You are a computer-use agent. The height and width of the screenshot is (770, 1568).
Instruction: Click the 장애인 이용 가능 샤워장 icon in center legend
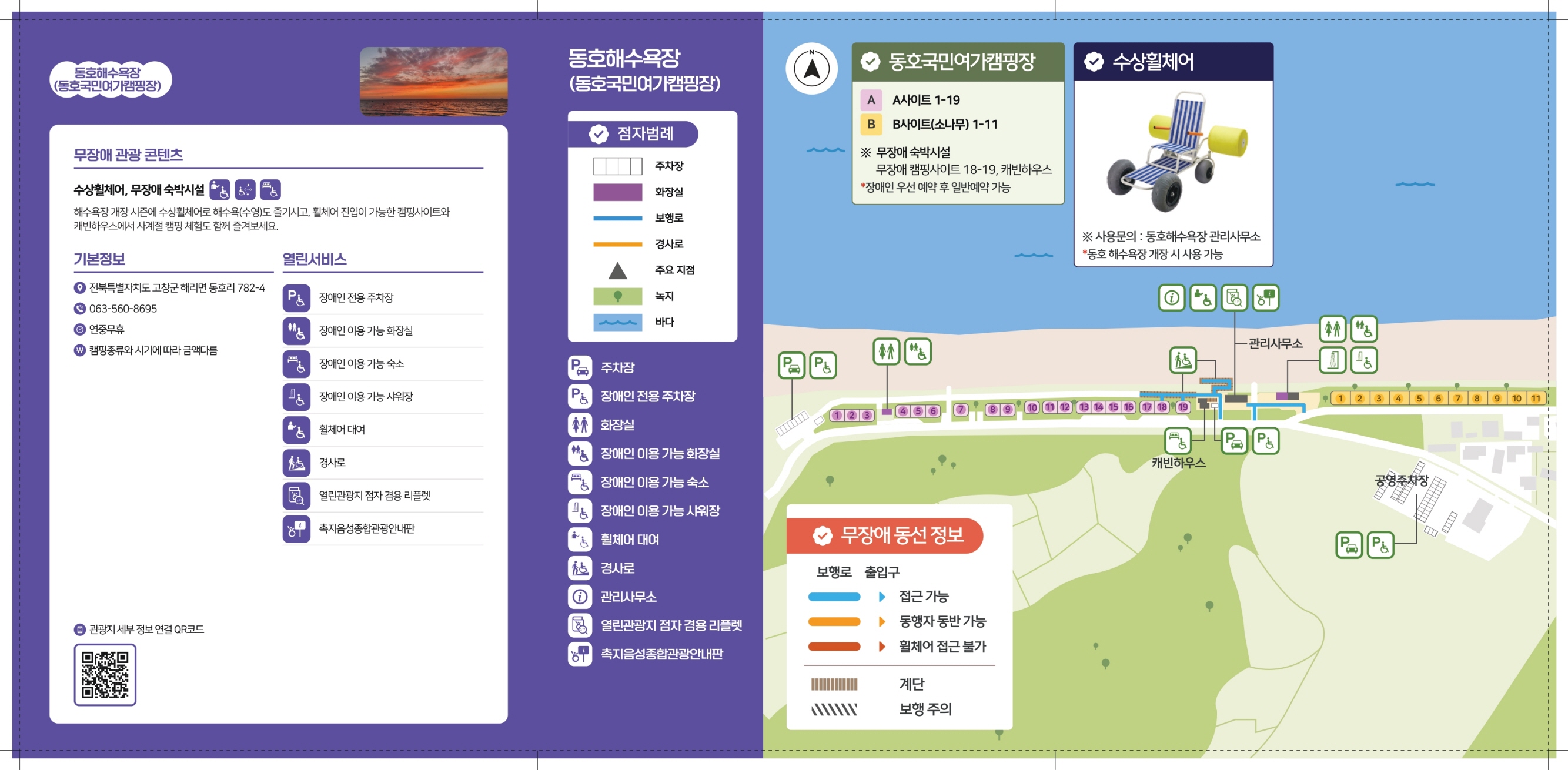pos(580,511)
